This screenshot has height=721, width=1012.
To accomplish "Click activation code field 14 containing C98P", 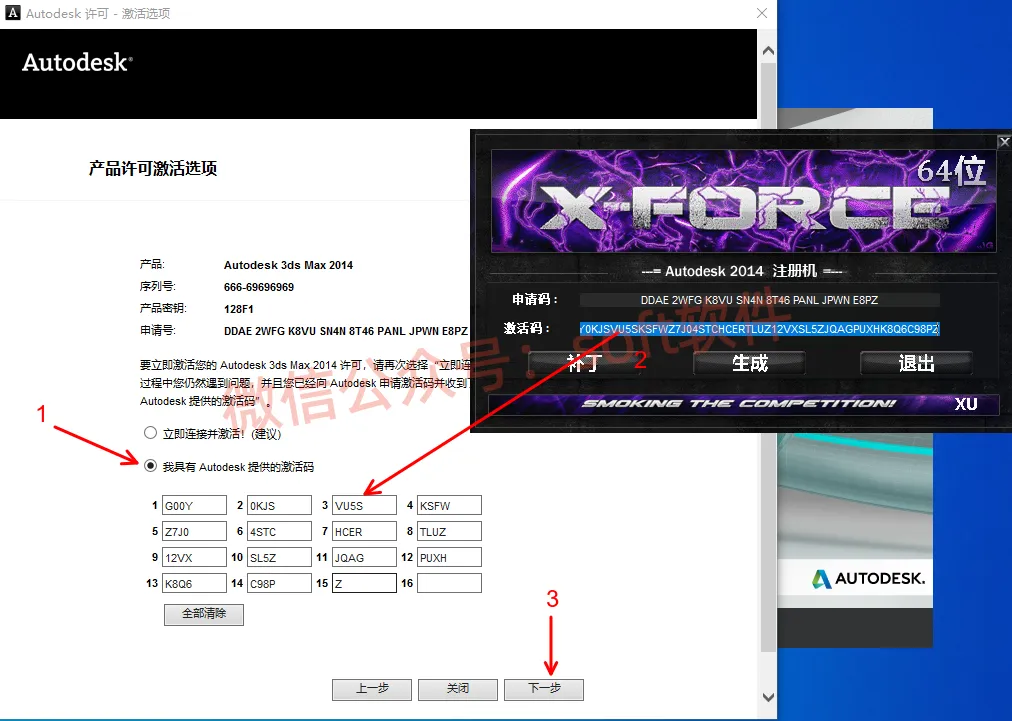I will 279,583.
